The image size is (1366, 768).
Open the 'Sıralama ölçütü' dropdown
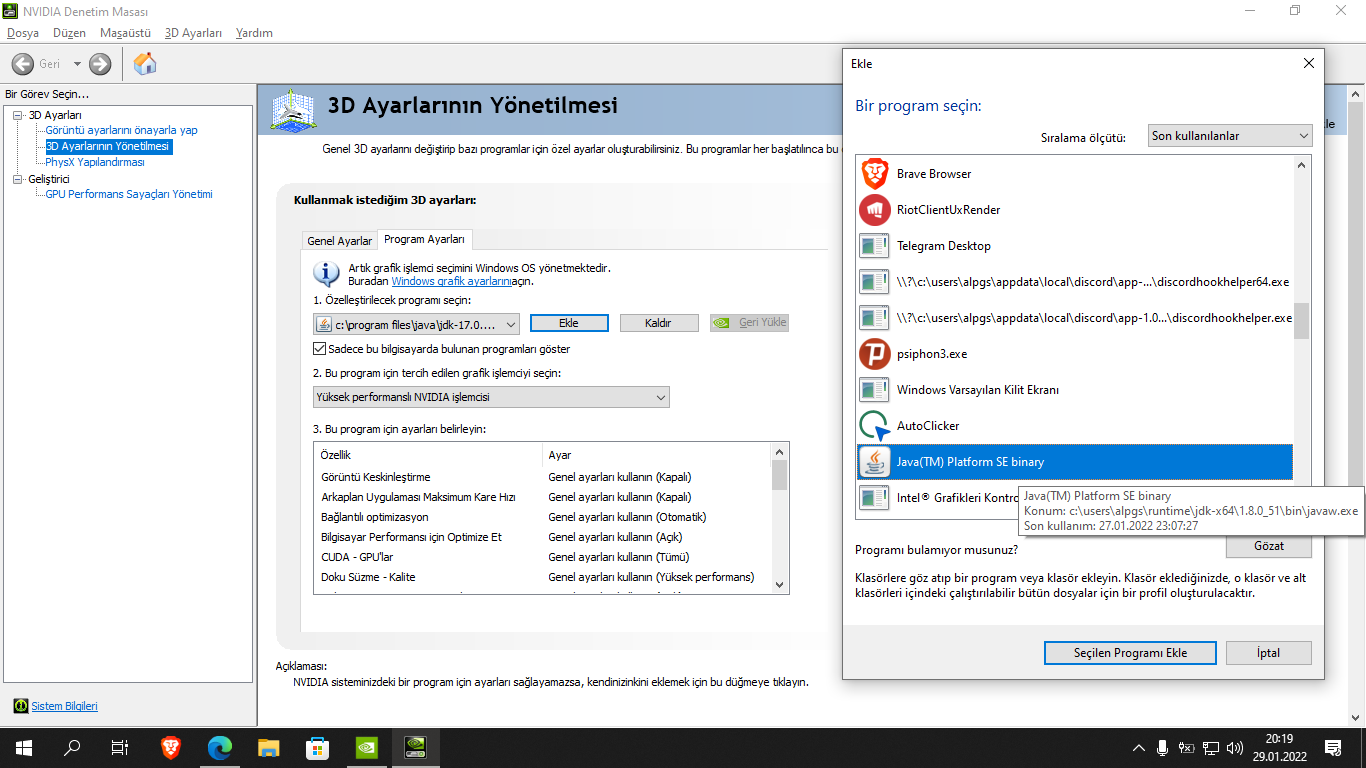(1229, 136)
